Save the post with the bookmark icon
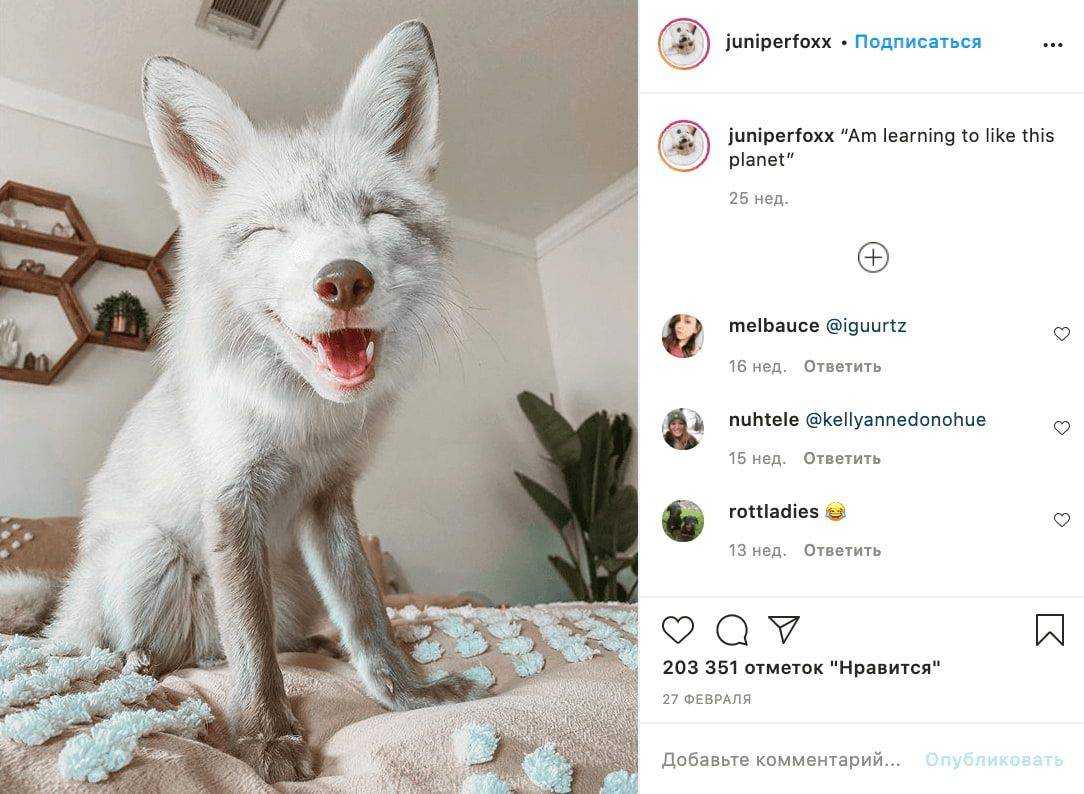Viewport: 1084px width, 794px height. pos(1049,630)
